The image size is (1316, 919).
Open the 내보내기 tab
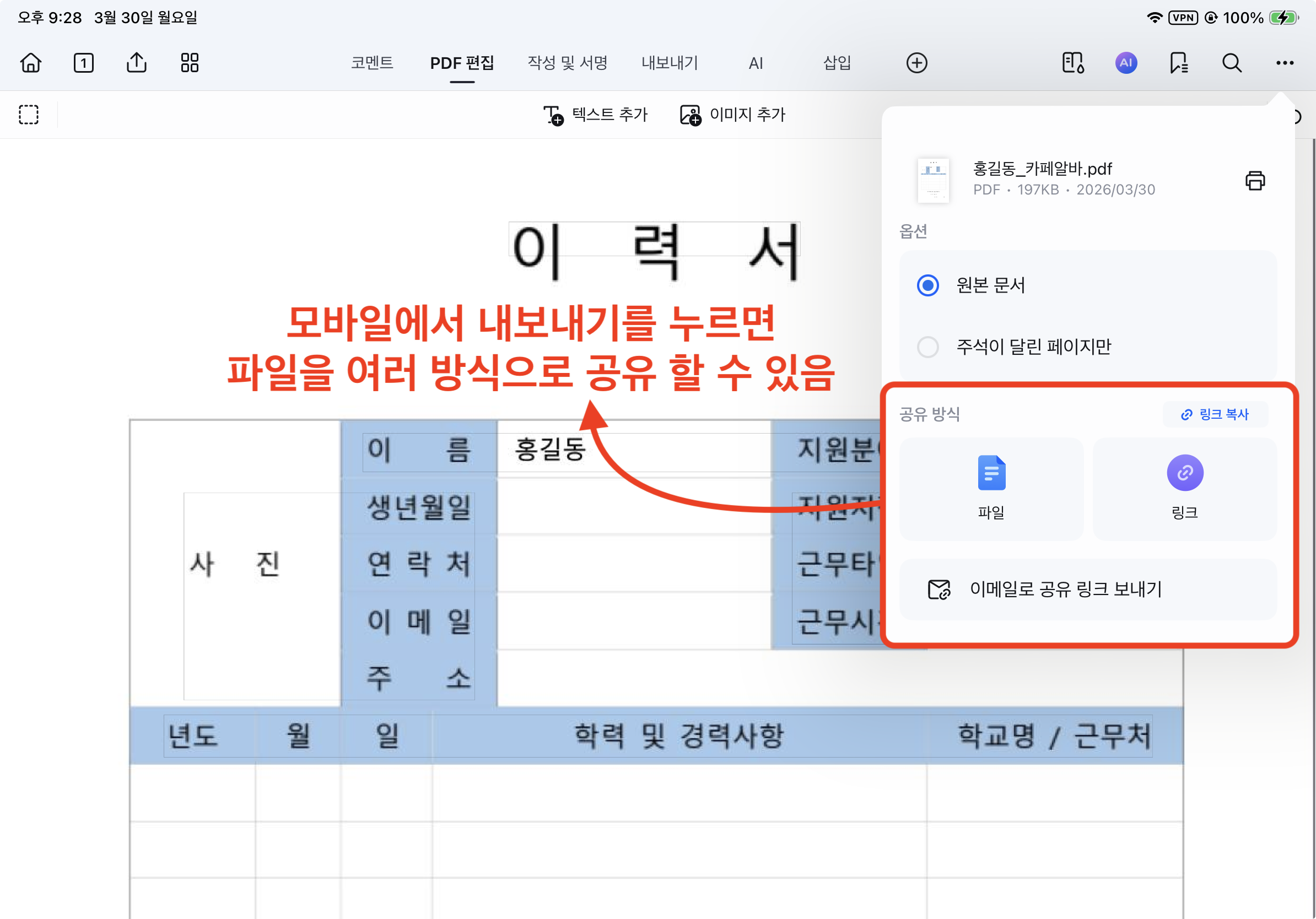point(670,62)
